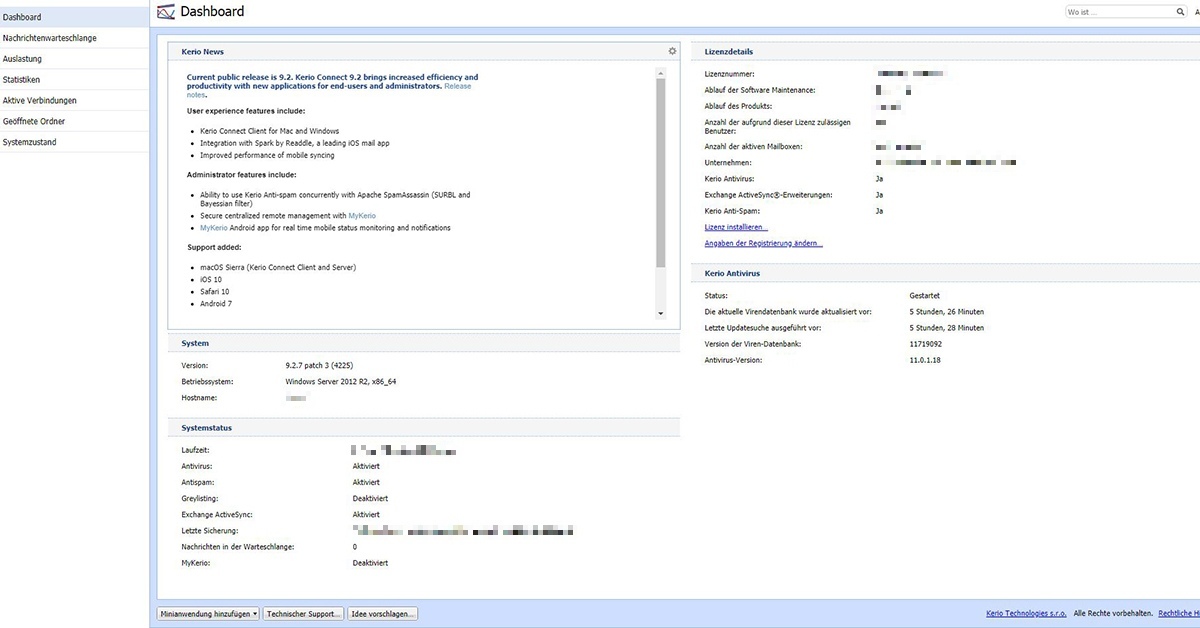Click 'Ablauf der Software Maintenance:' label
1200x628 pixels.
(x=760, y=90)
